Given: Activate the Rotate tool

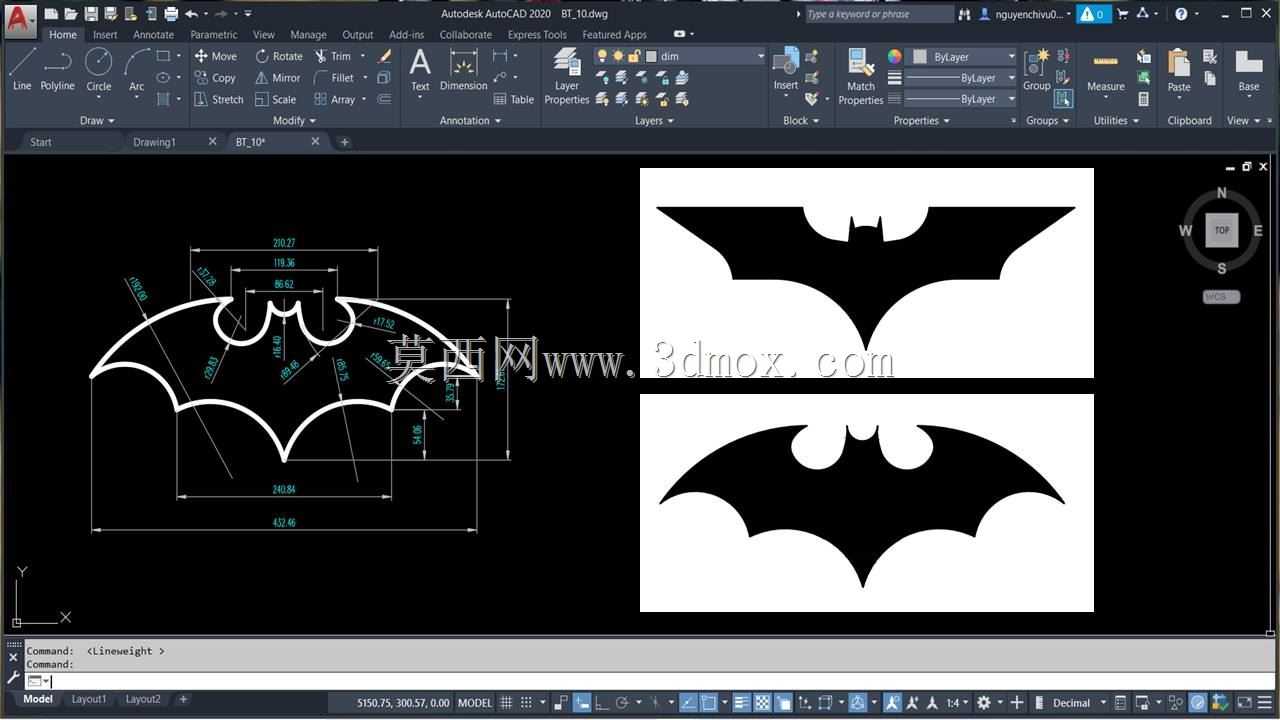Looking at the screenshot, I should pyautogui.click(x=279, y=56).
